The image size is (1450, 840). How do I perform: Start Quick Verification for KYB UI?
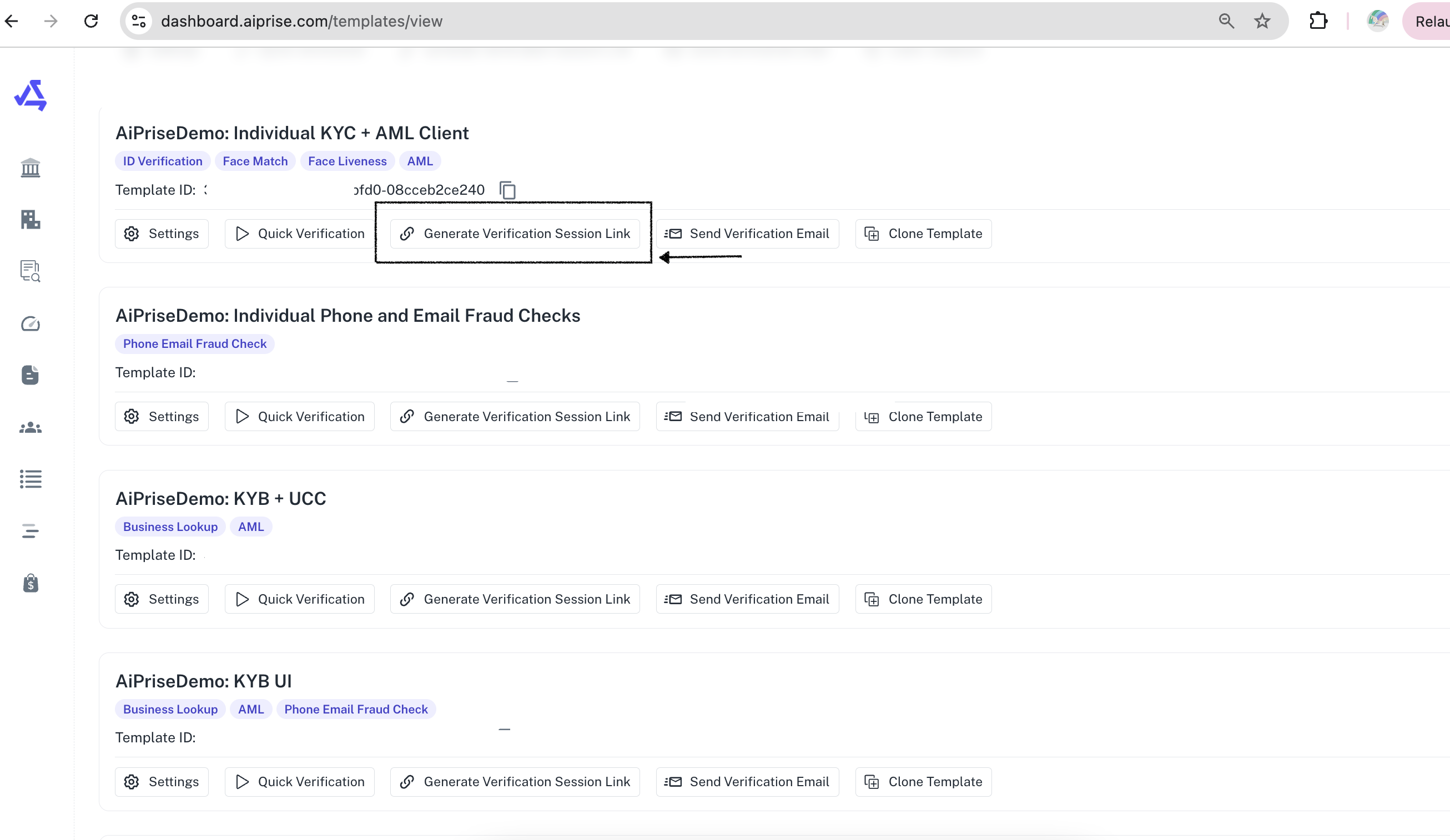point(299,782)
